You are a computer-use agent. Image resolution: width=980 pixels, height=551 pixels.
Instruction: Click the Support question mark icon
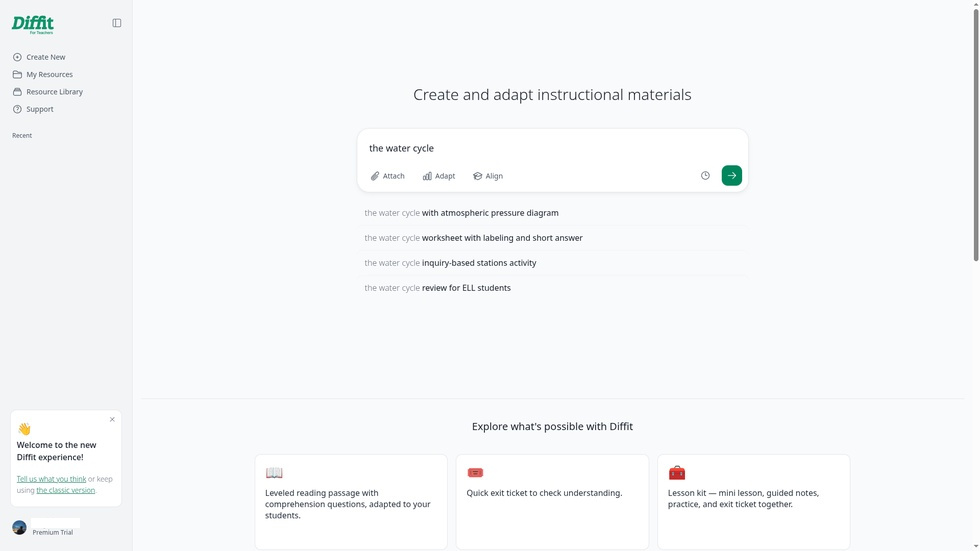tap(18, 109)
